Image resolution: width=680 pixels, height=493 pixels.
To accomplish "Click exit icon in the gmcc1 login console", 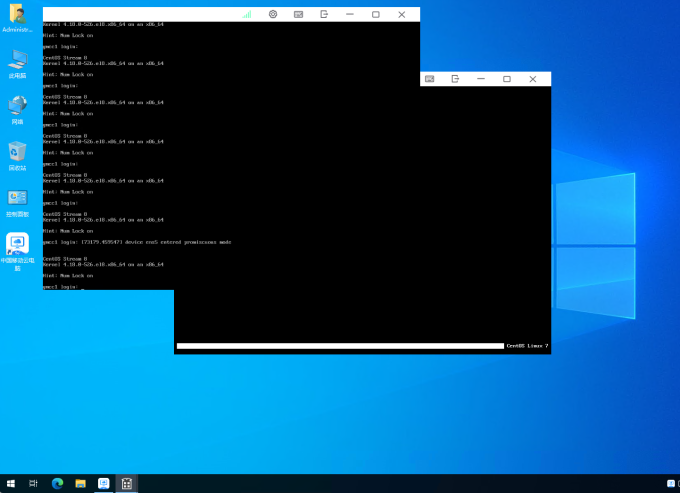I will tap(324, 15).
